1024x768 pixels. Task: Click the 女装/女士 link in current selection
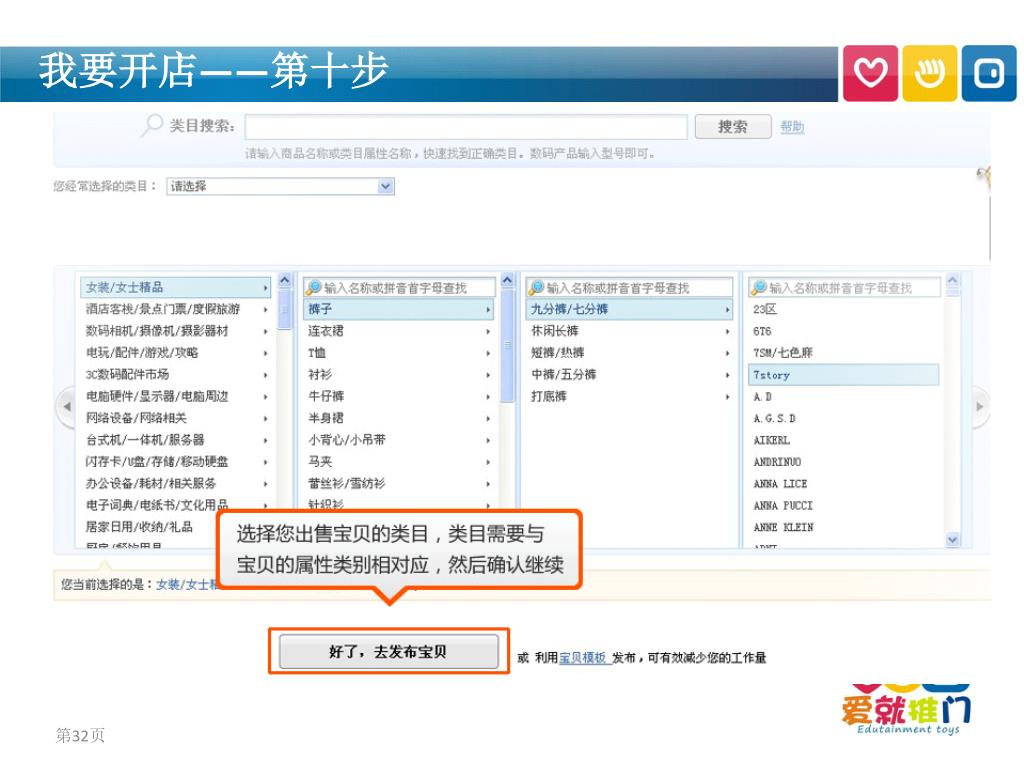pyautogui.click(x=186, y=584)
